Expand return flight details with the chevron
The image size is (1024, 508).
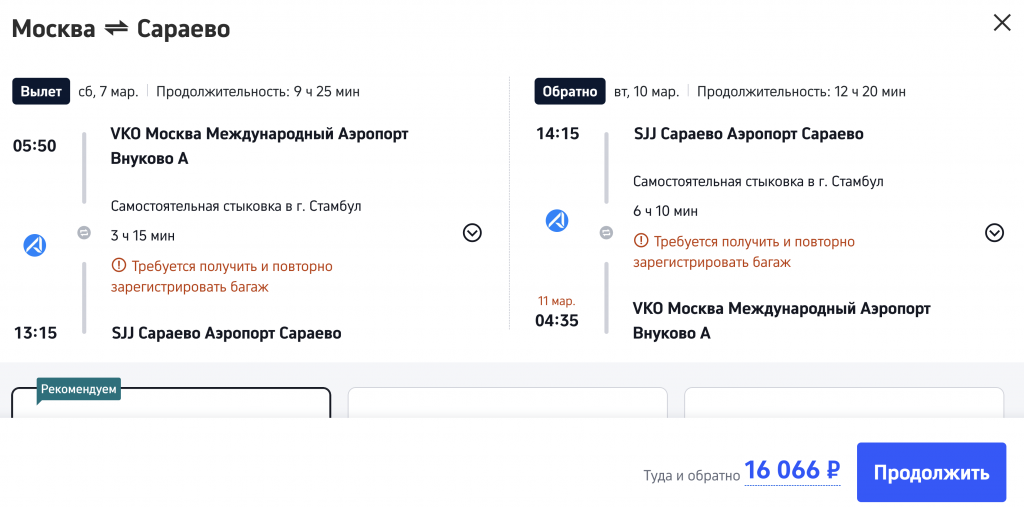point(994,233)
